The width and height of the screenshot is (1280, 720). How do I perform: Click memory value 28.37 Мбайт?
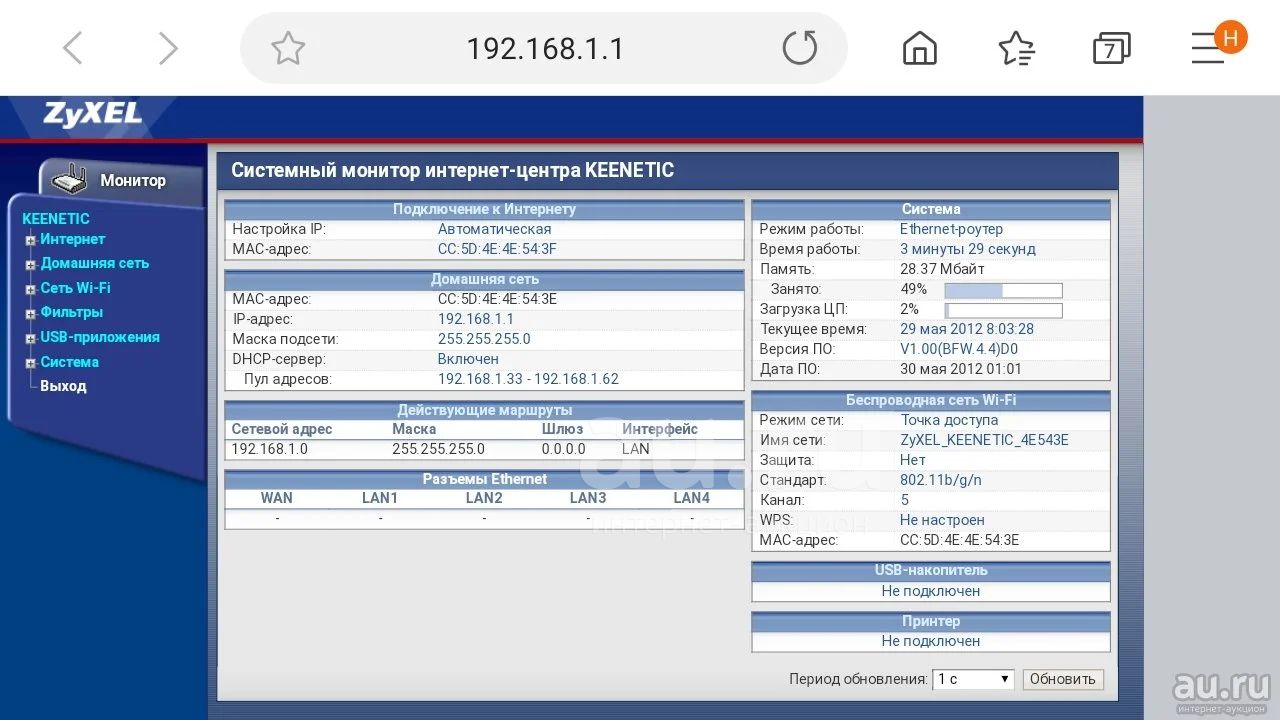[942, 269]
